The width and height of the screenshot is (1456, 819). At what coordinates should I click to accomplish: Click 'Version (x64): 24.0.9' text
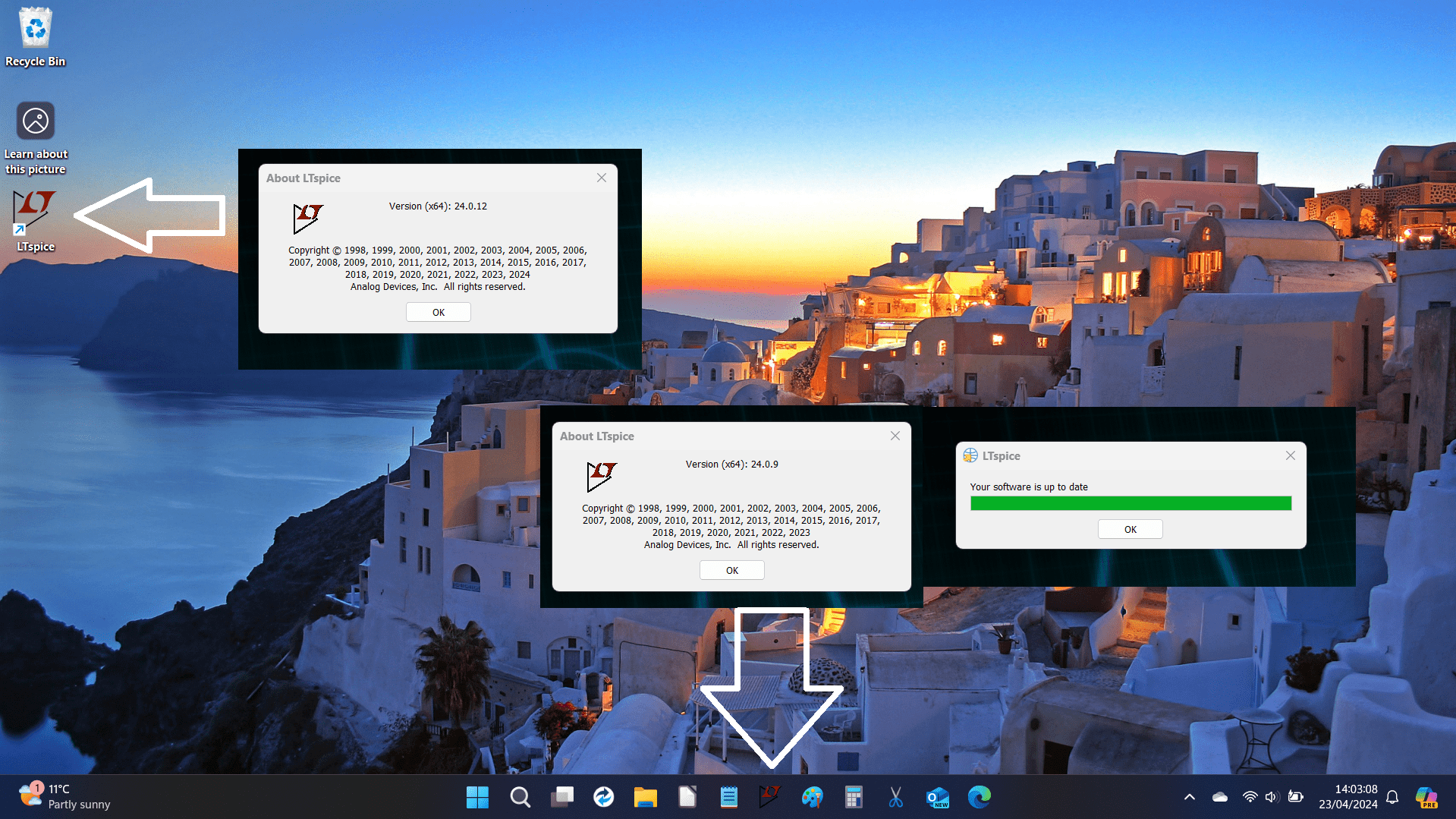point(732,465)
